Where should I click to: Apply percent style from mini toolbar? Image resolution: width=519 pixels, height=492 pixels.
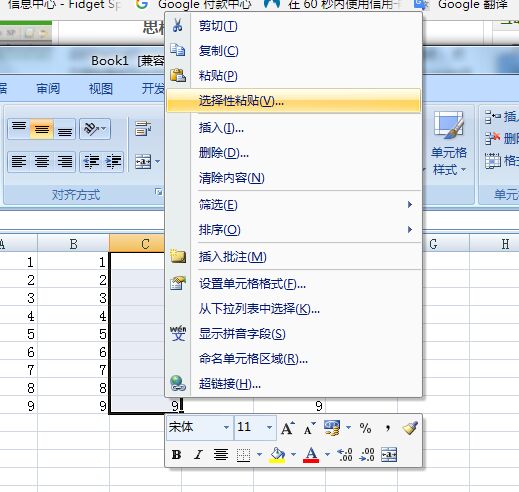point(366,428)
